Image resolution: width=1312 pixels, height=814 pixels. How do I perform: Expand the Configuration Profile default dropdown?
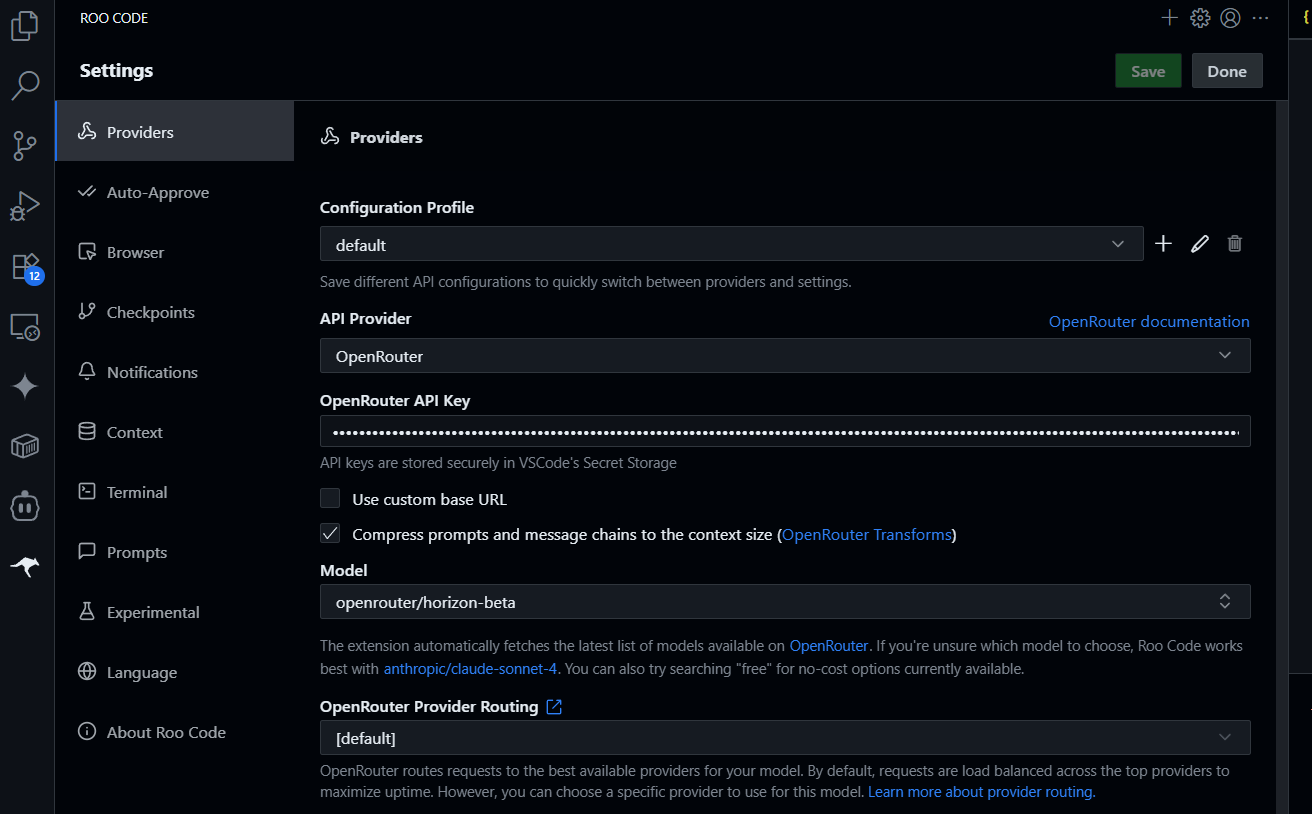click(732, 244)
